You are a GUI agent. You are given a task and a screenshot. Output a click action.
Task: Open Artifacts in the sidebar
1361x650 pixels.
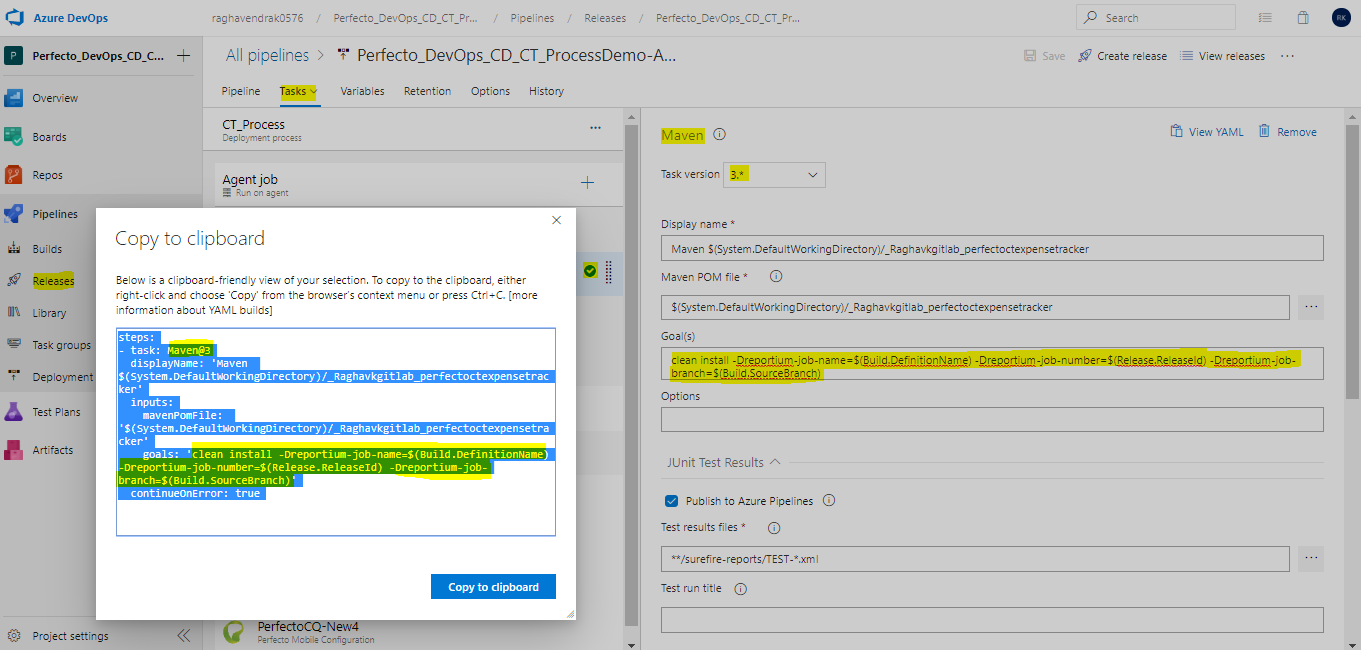(52, 450)
